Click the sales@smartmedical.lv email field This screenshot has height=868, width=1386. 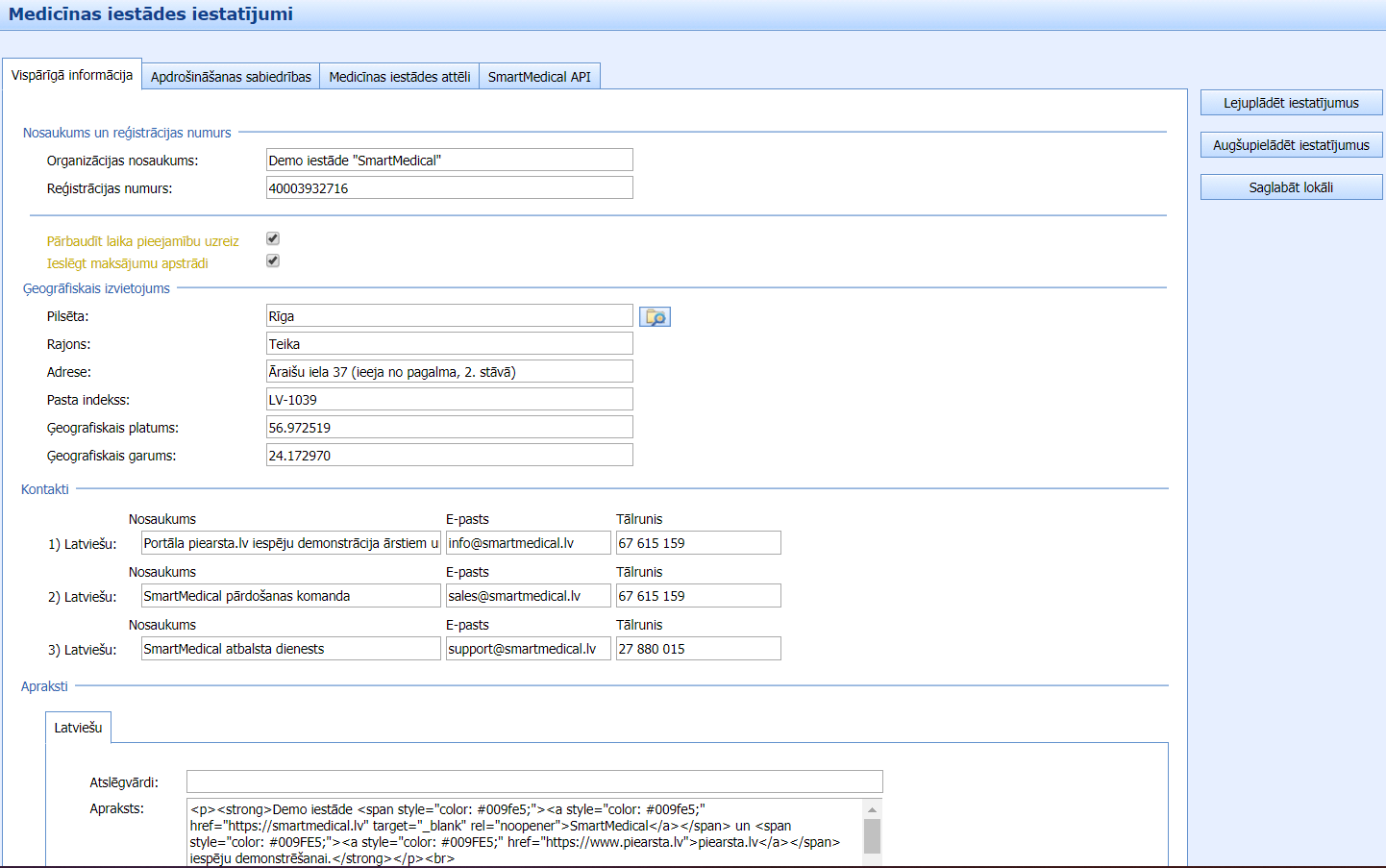[528, 596]
